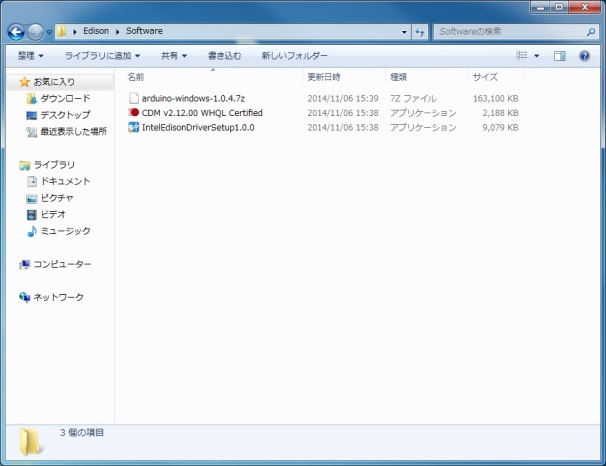
Task: Click the ミュージック note icon
Action: (32, 231)
